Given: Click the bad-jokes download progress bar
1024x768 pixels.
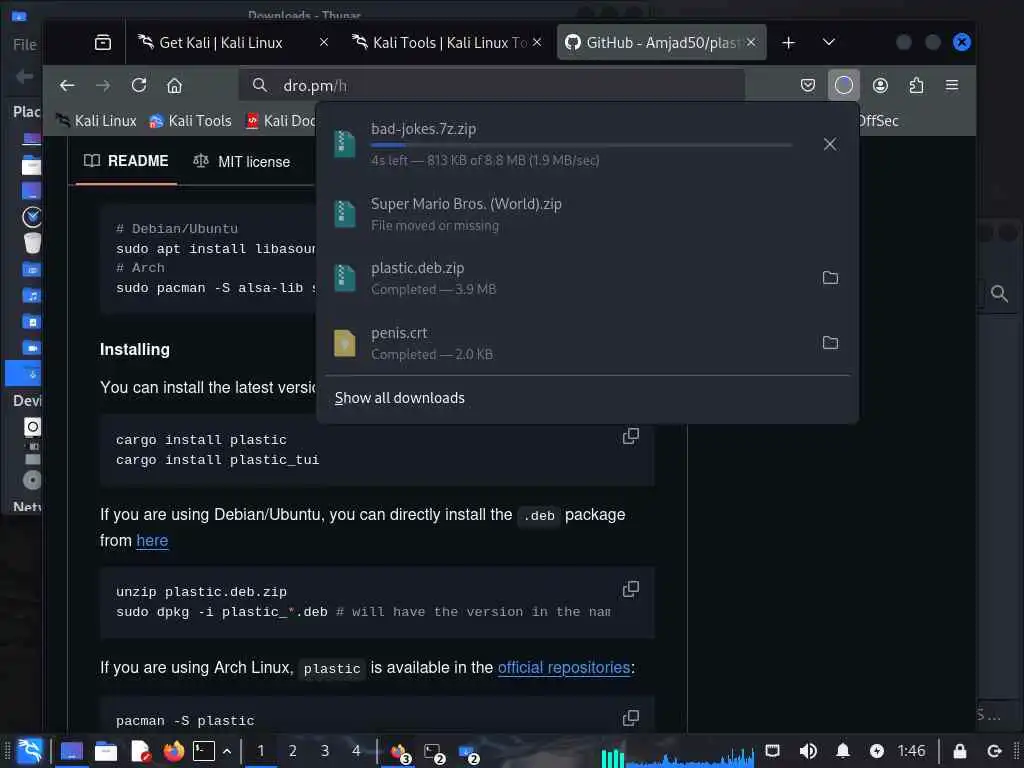Looking at the screenshot, I should [x=581, y=144].
